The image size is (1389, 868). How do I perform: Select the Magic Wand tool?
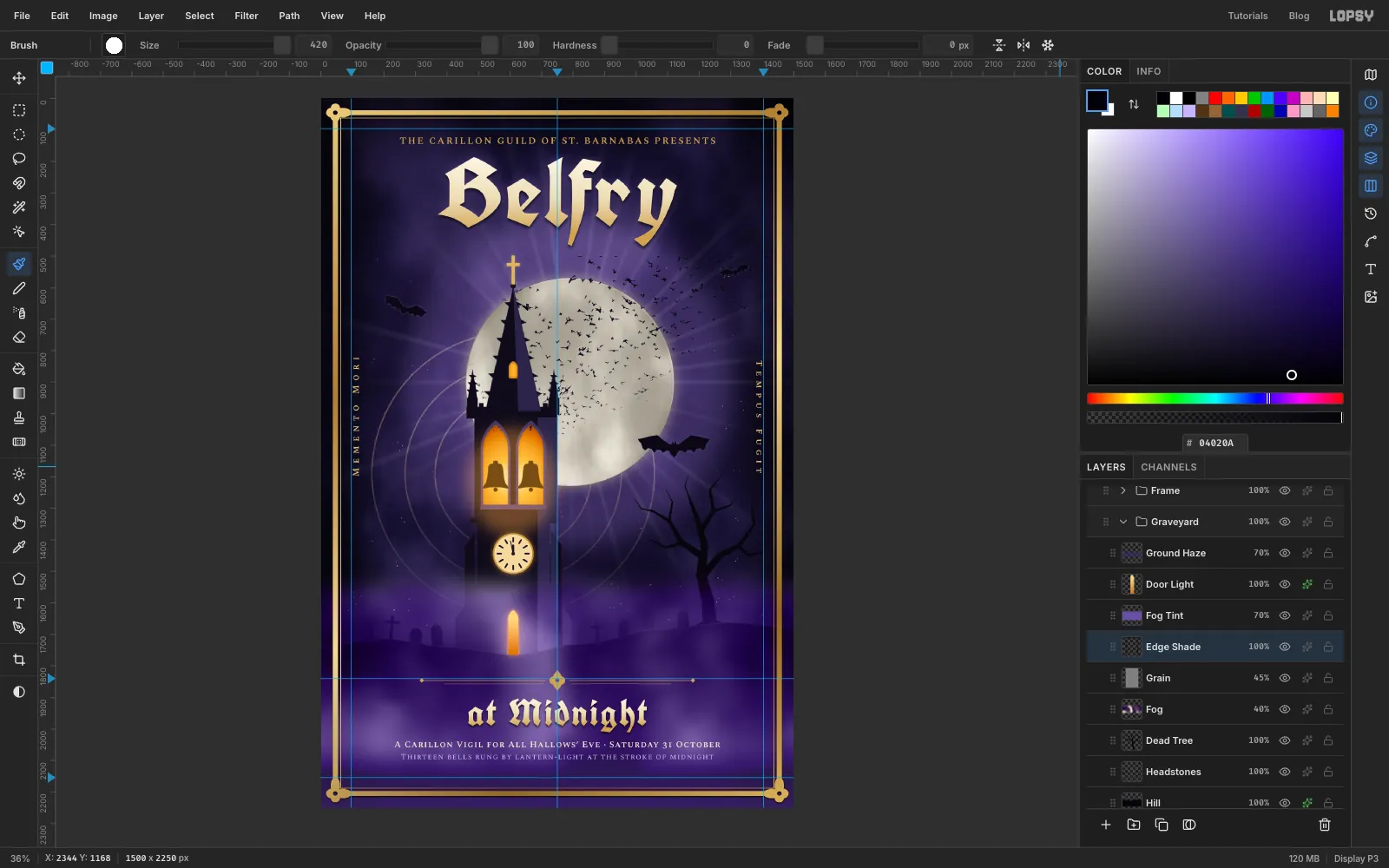coord(19,207)
